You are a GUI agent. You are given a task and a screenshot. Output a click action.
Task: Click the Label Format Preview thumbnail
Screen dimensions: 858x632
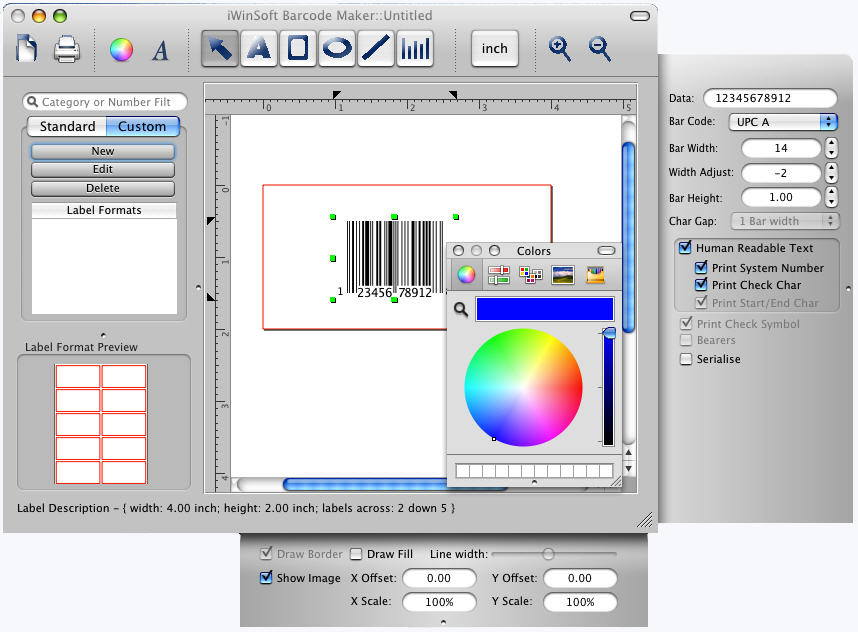tap(101, 424)
